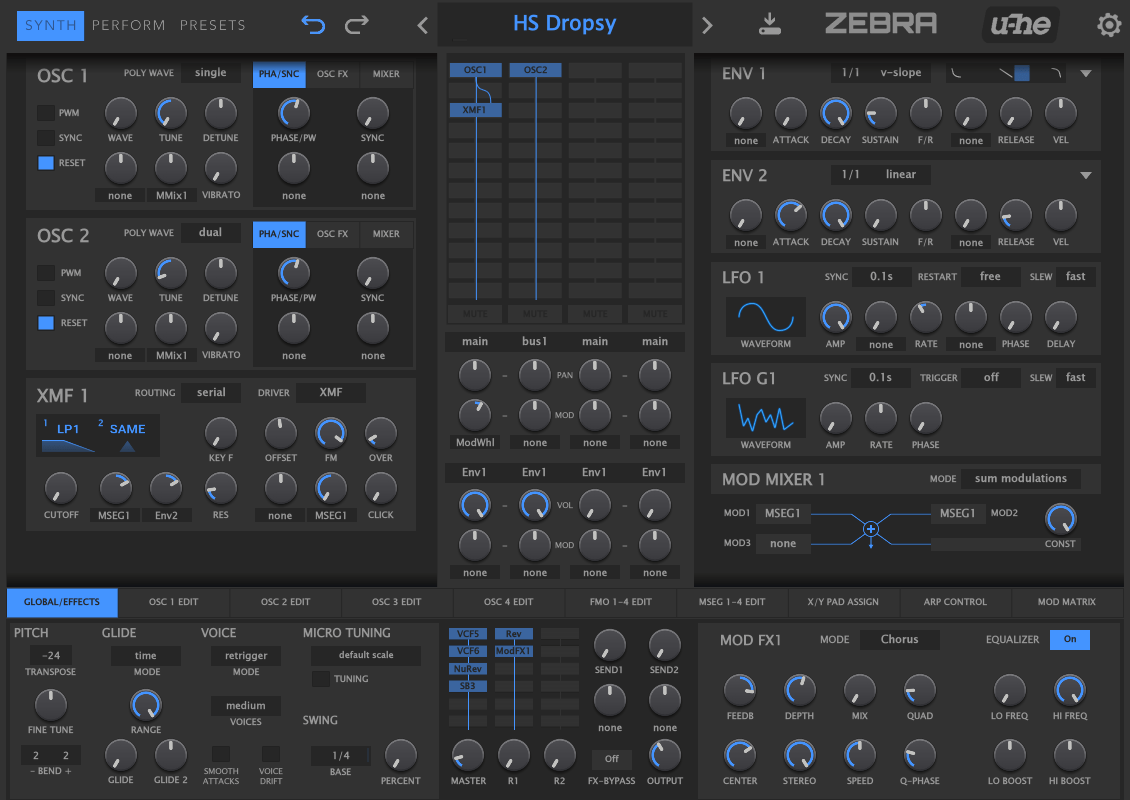Image resolution: width=1130 pixels, height=800 pixels.
Task: Load the previous preset with left chevron
Action: point(422,26)
